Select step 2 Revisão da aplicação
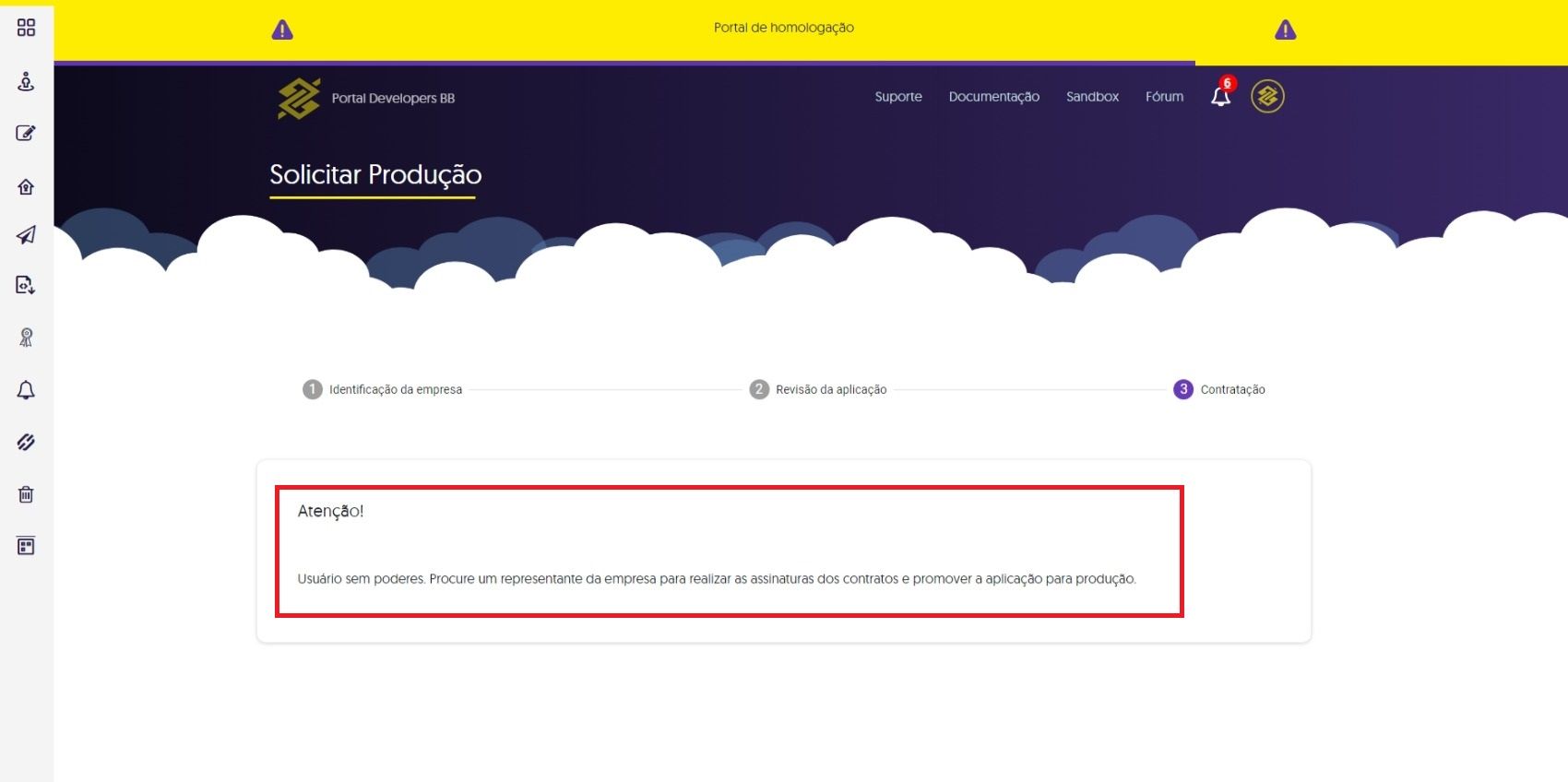The width and height of the screenshot is (1568, 782). 818,389
